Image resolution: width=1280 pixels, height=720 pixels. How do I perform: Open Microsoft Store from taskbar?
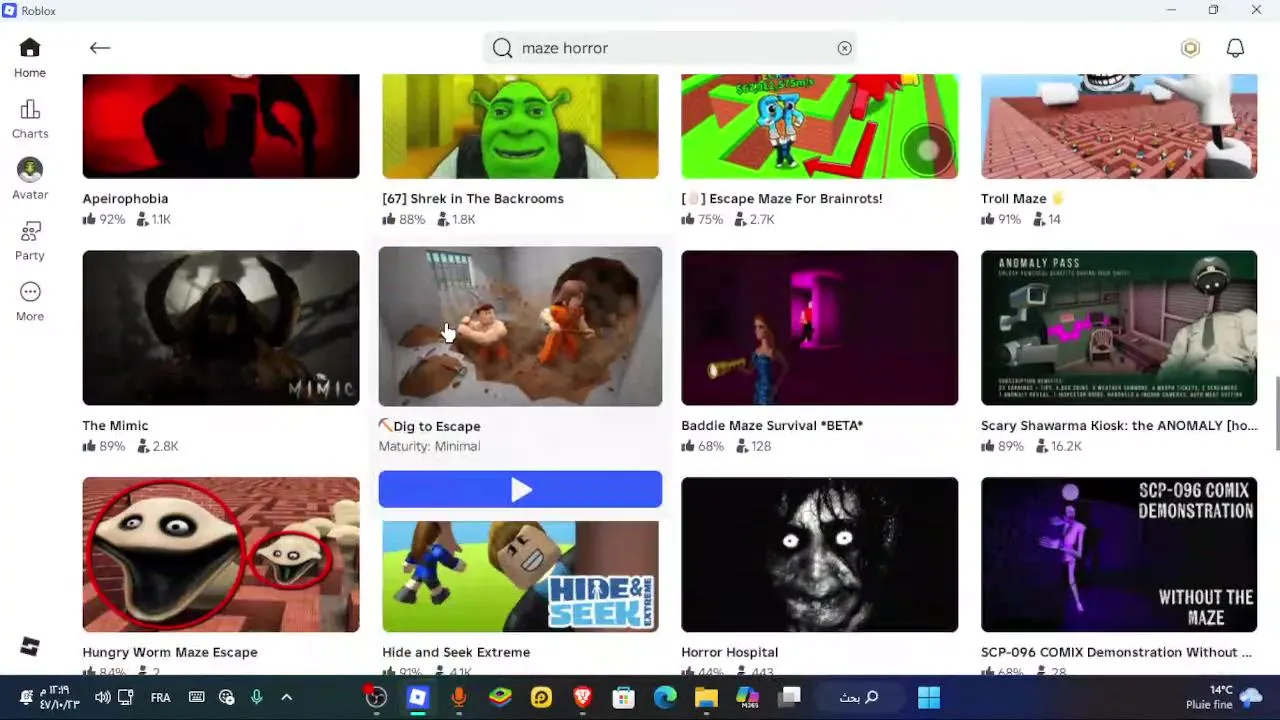coord(624,697)
